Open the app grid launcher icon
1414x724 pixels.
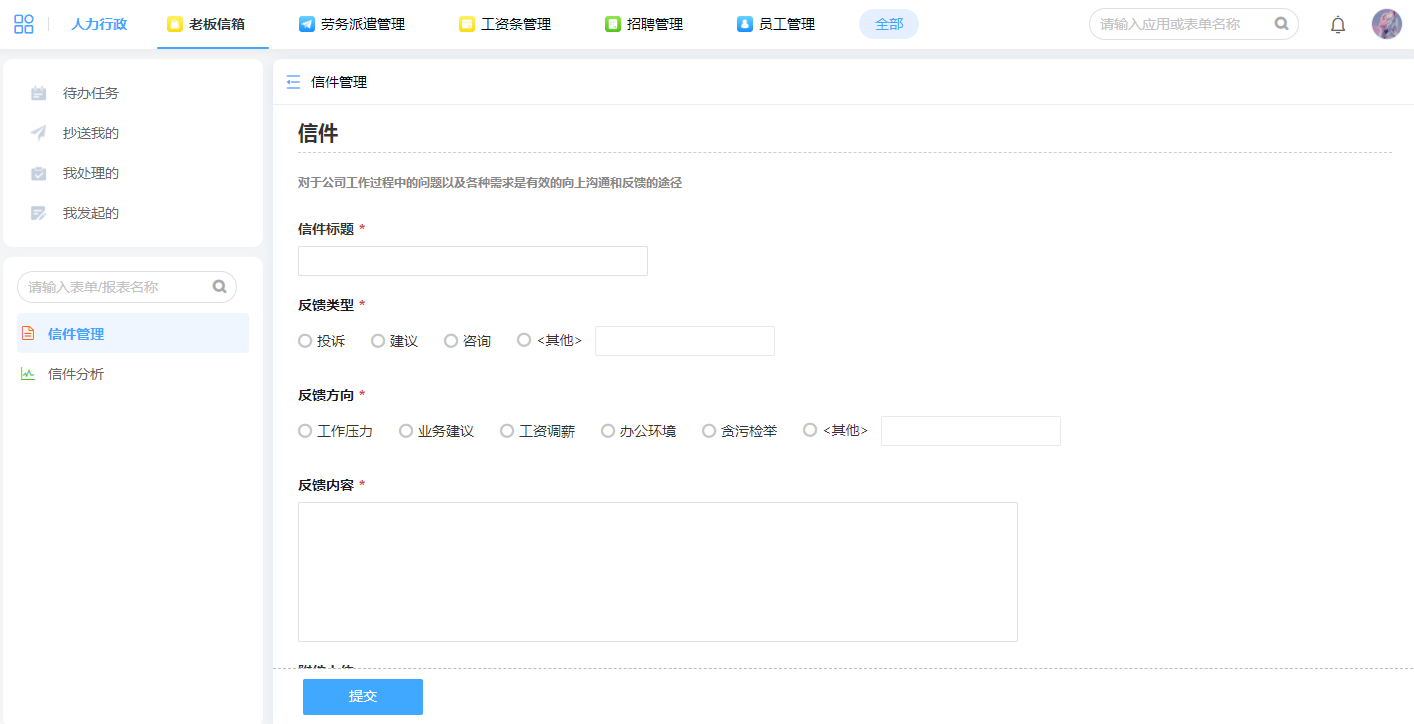pos(24,24)
